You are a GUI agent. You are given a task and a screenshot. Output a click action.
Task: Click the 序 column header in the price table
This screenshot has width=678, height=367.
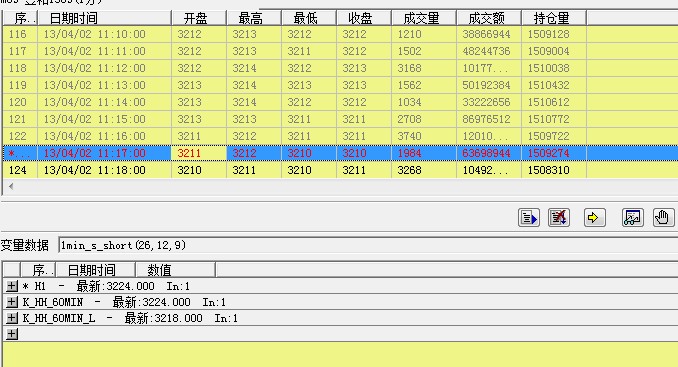pos(20,18)
